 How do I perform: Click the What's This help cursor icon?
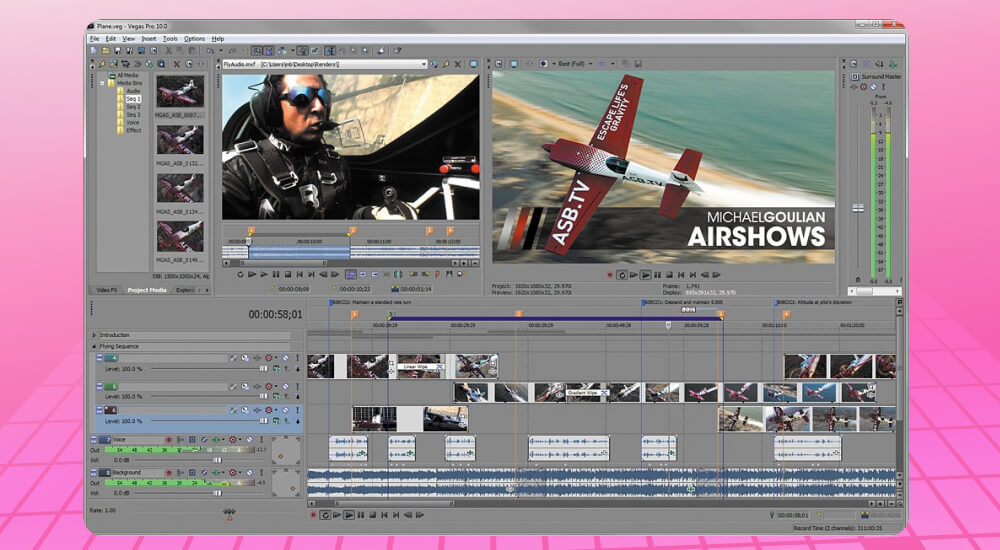[397, 51]
